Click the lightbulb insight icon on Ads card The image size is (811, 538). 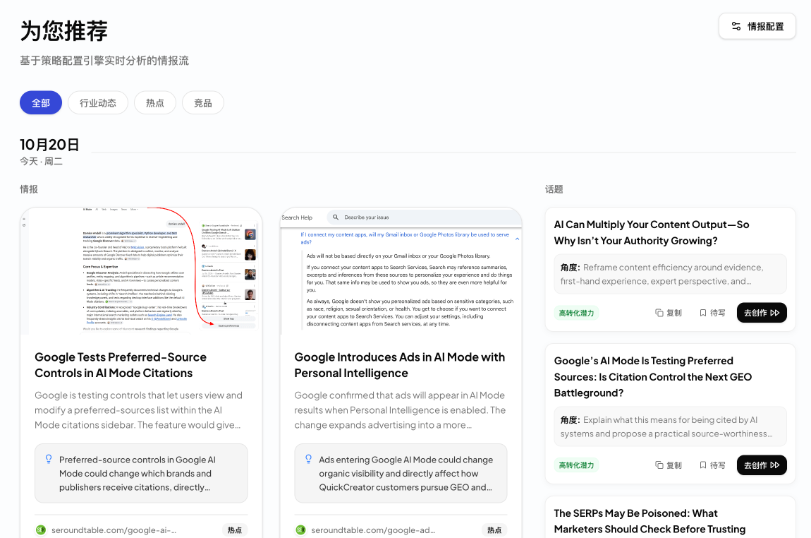point(308,459)
